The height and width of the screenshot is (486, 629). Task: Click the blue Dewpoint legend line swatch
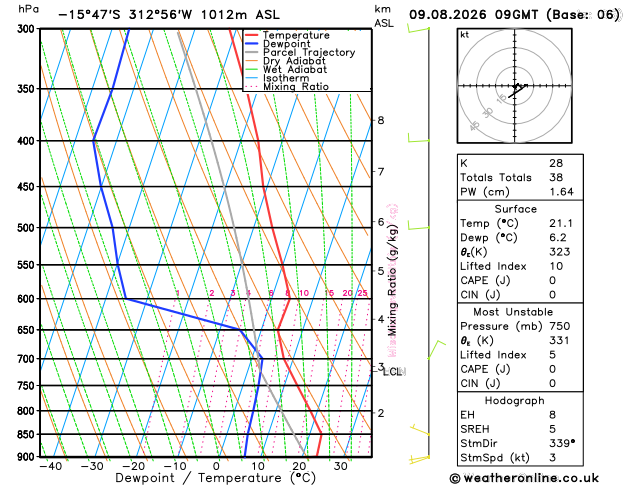252,44
